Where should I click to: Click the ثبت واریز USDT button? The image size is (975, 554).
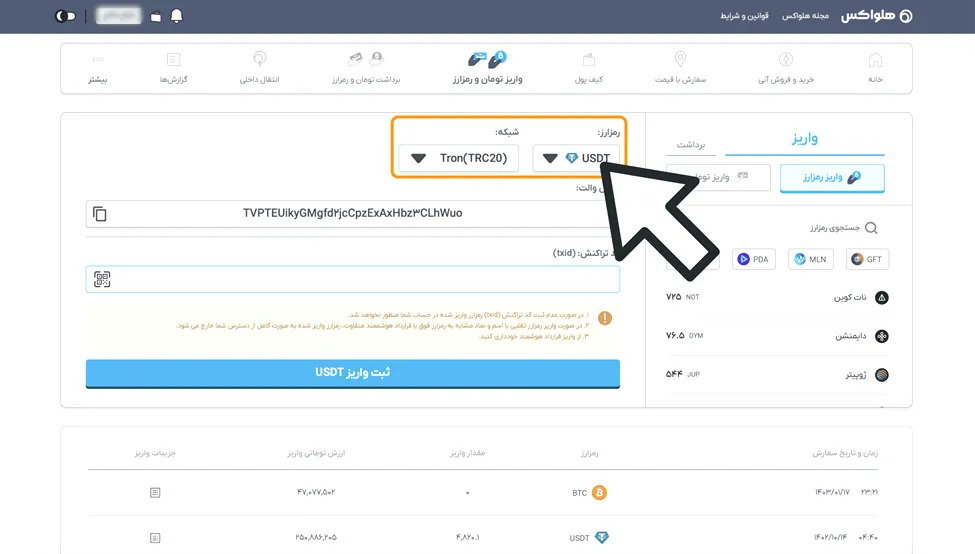tap(353, 373)
